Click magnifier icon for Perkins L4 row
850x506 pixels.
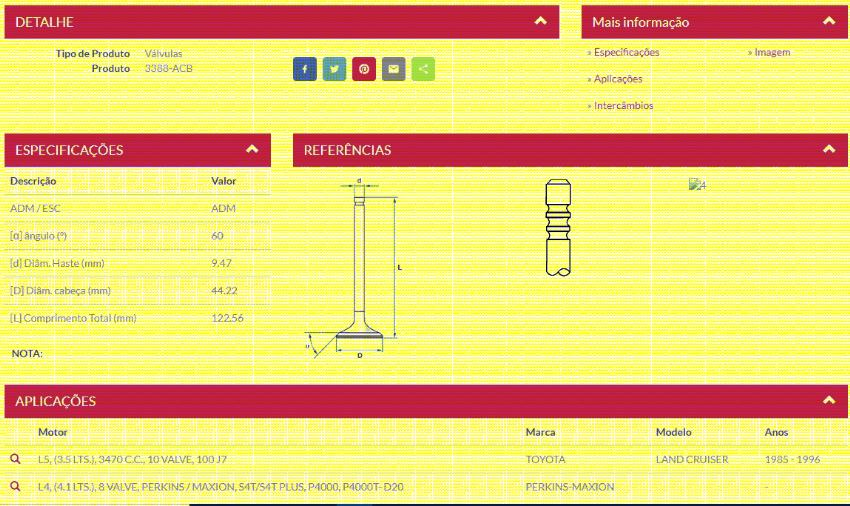click(15, 486)
